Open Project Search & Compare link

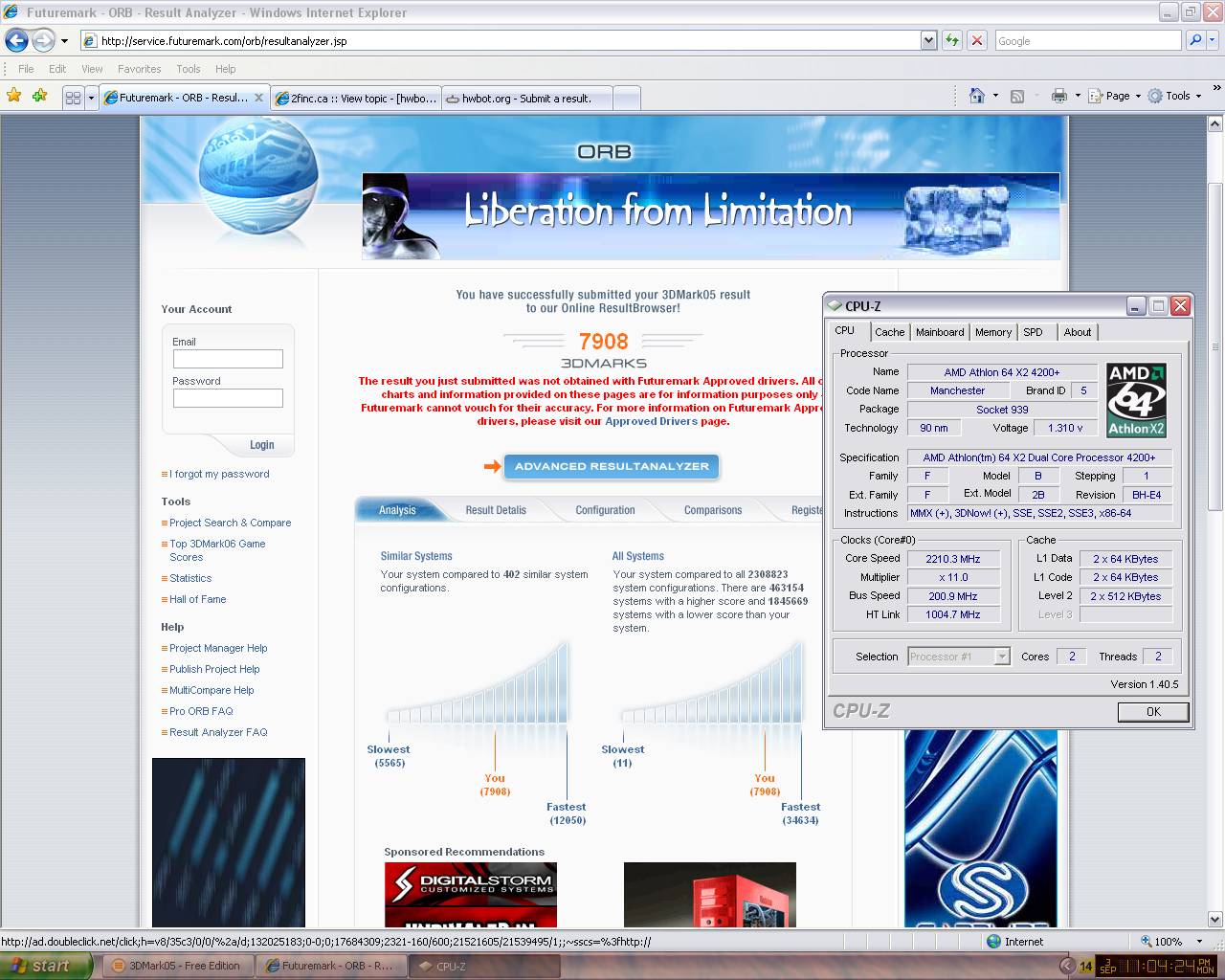(230, 523)
